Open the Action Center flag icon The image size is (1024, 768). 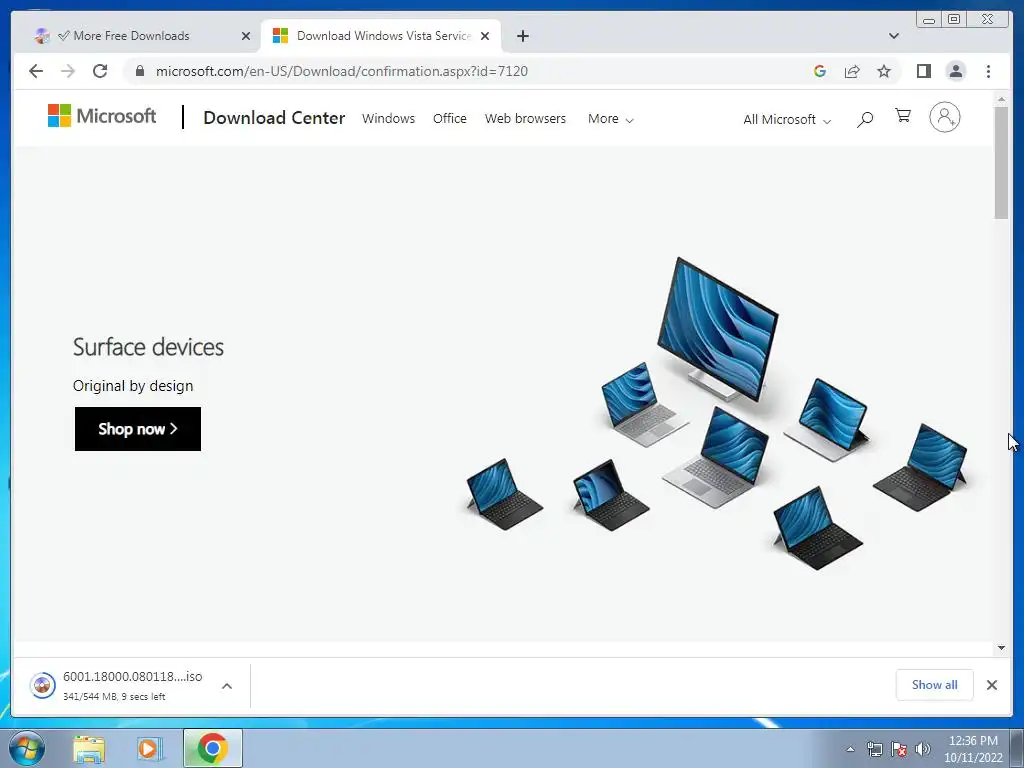coord(899,749)
